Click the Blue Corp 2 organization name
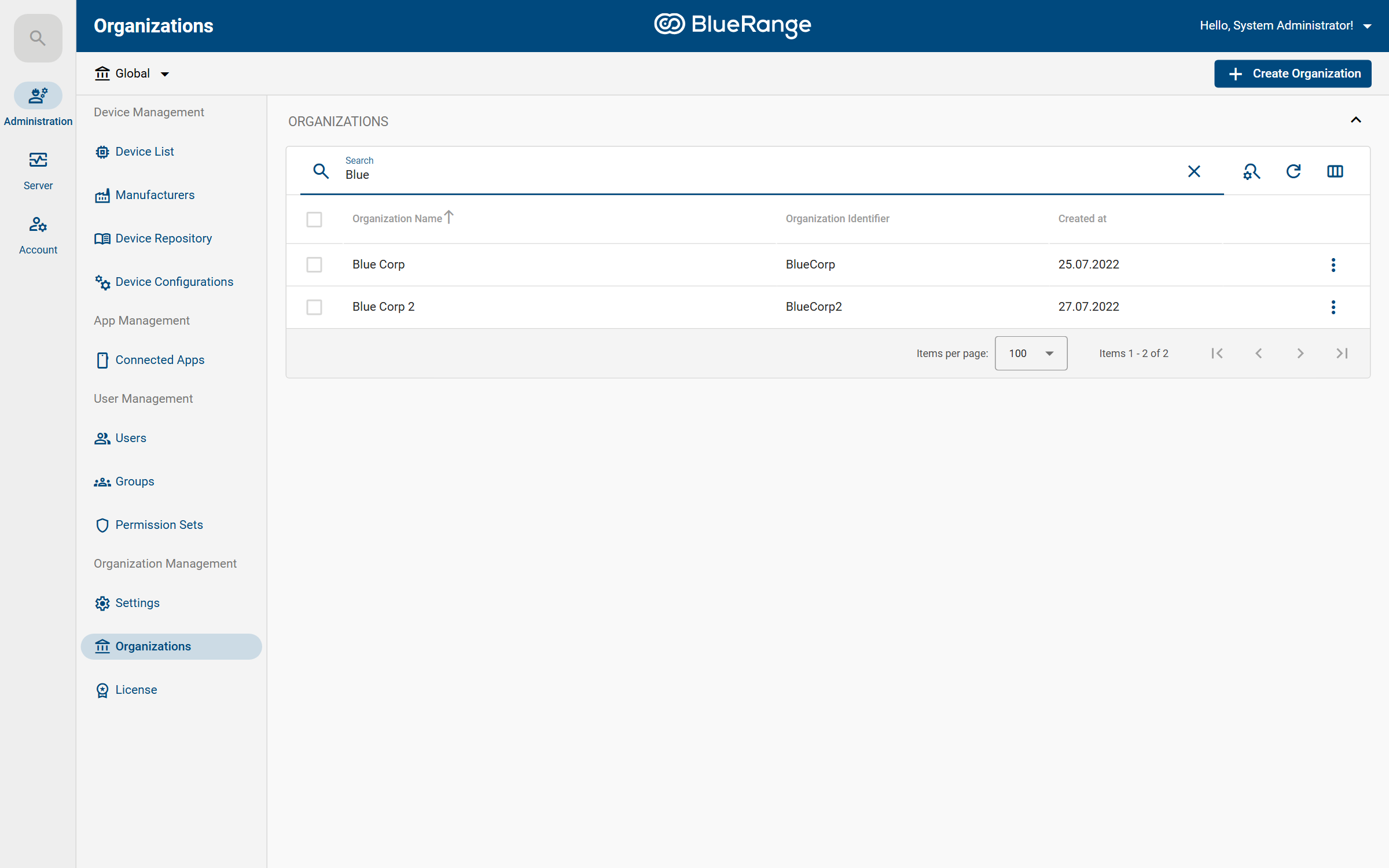Viewport: 1389px width, 868px height. click(383, 307)
